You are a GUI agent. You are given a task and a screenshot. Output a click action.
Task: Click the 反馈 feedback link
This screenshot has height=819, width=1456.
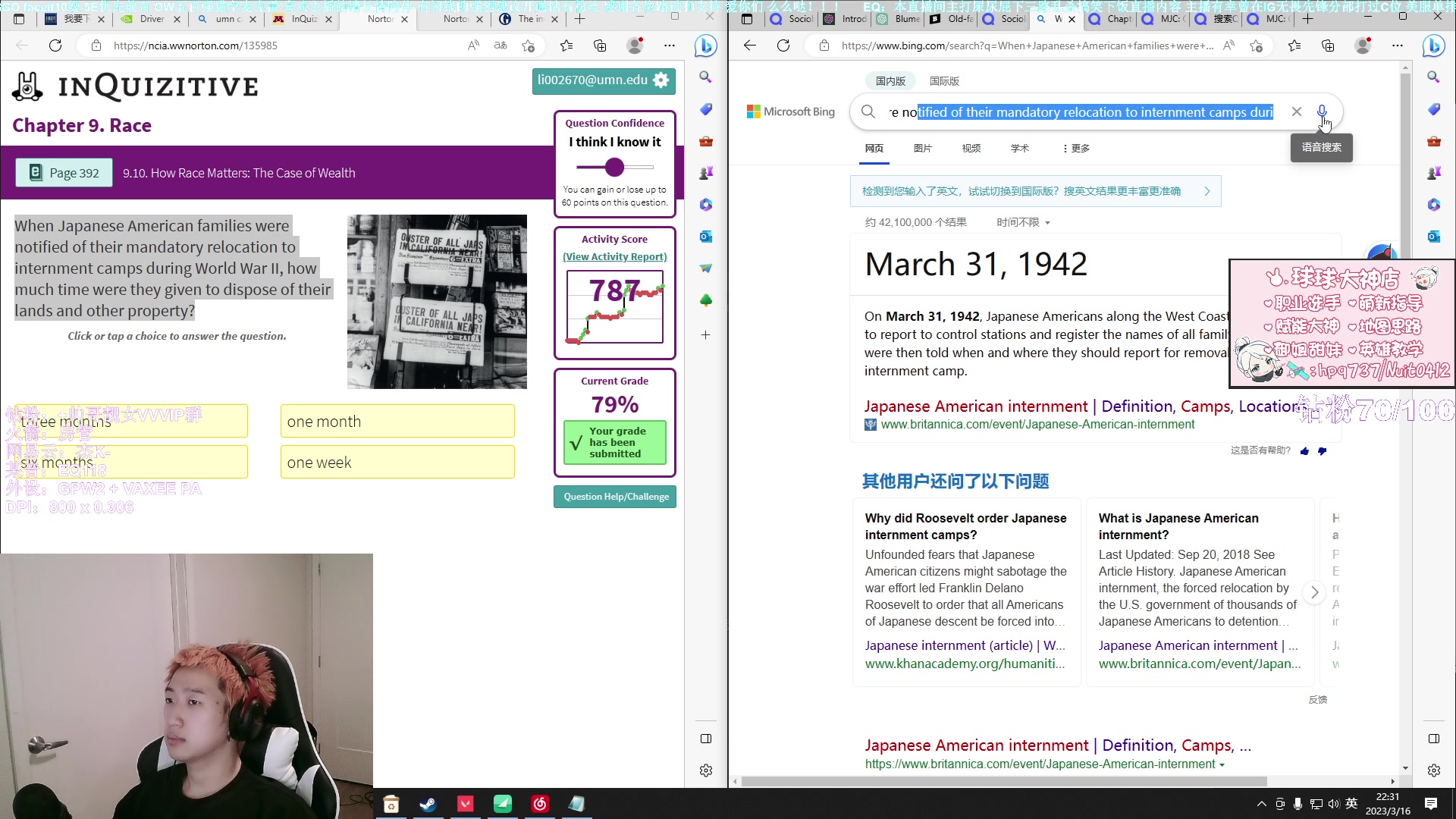pyautogui.click(x=1317, y=699)
